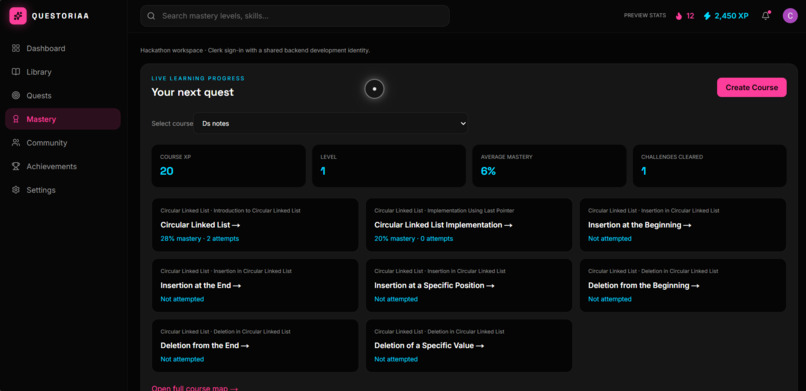Click the Dashboard grid icon in sidebar
The image size is (806, 391).
click(x=16, y=48)
